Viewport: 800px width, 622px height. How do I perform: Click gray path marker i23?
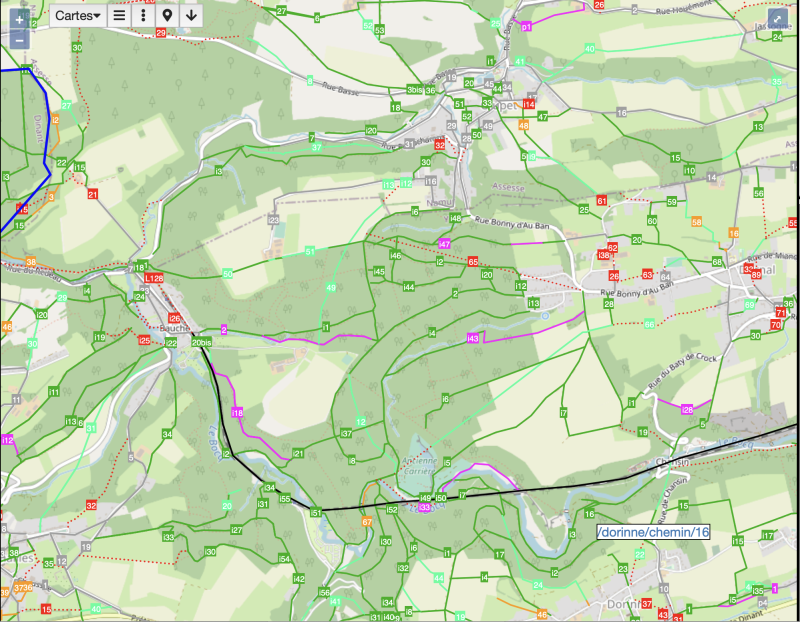[273, 219]
